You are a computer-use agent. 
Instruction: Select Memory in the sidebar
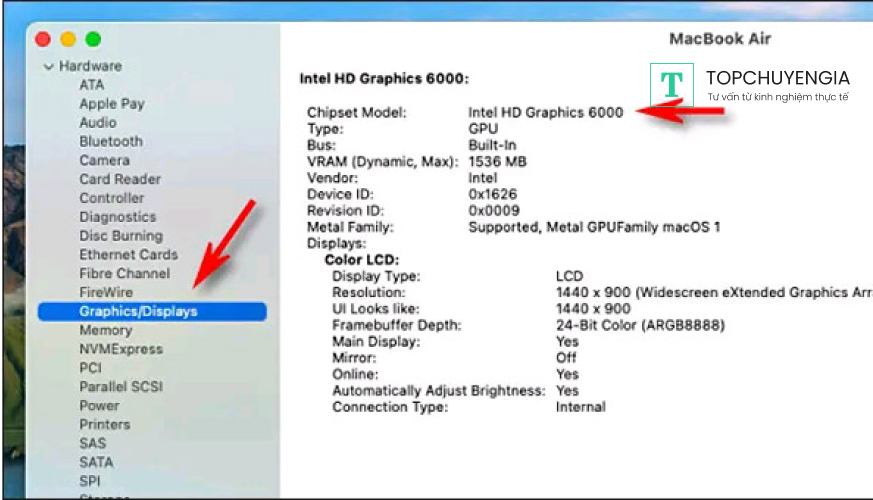(105, 330)
